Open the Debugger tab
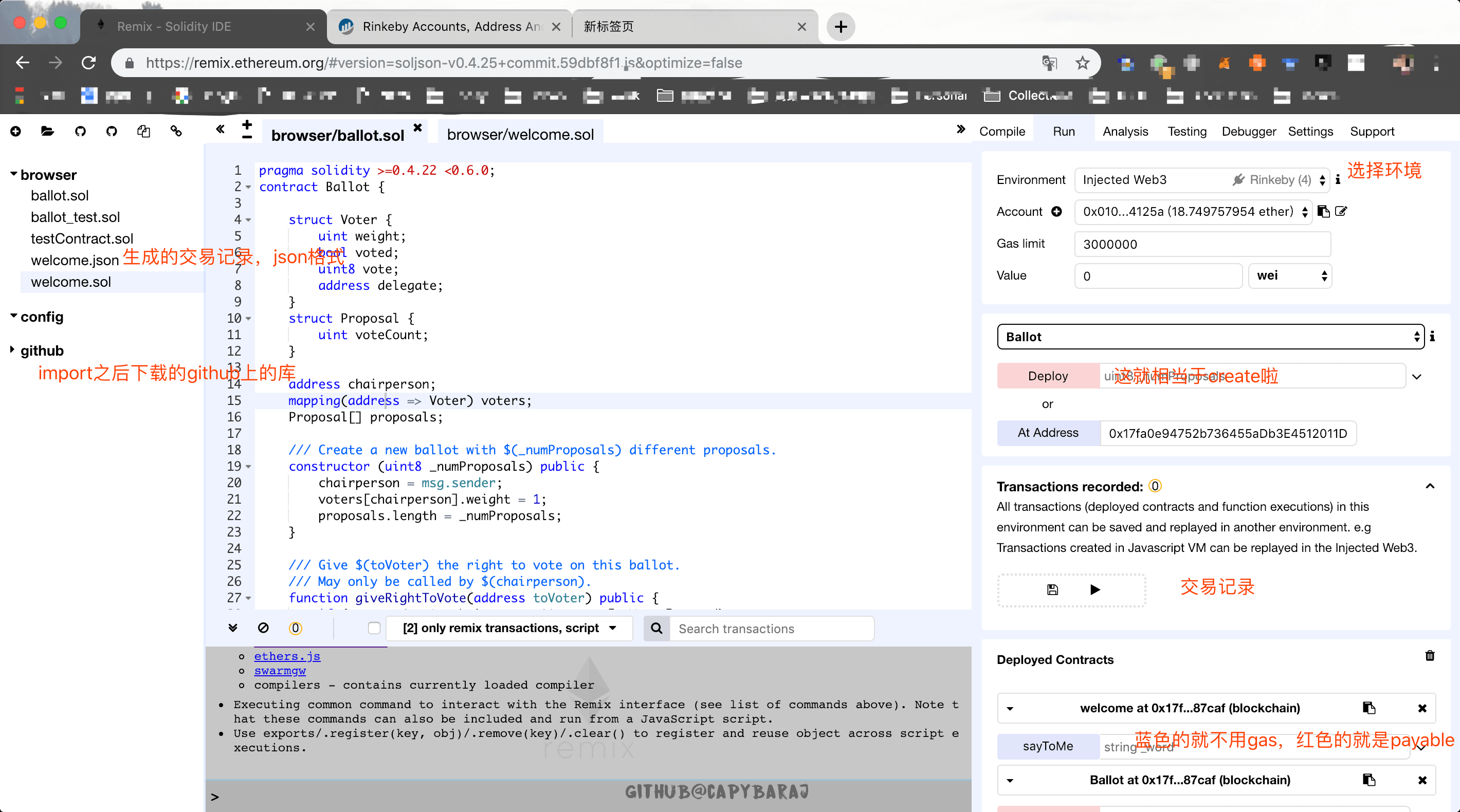Image resolution: width=1460 pixels, height=812 pixels. pos(1248,132)
